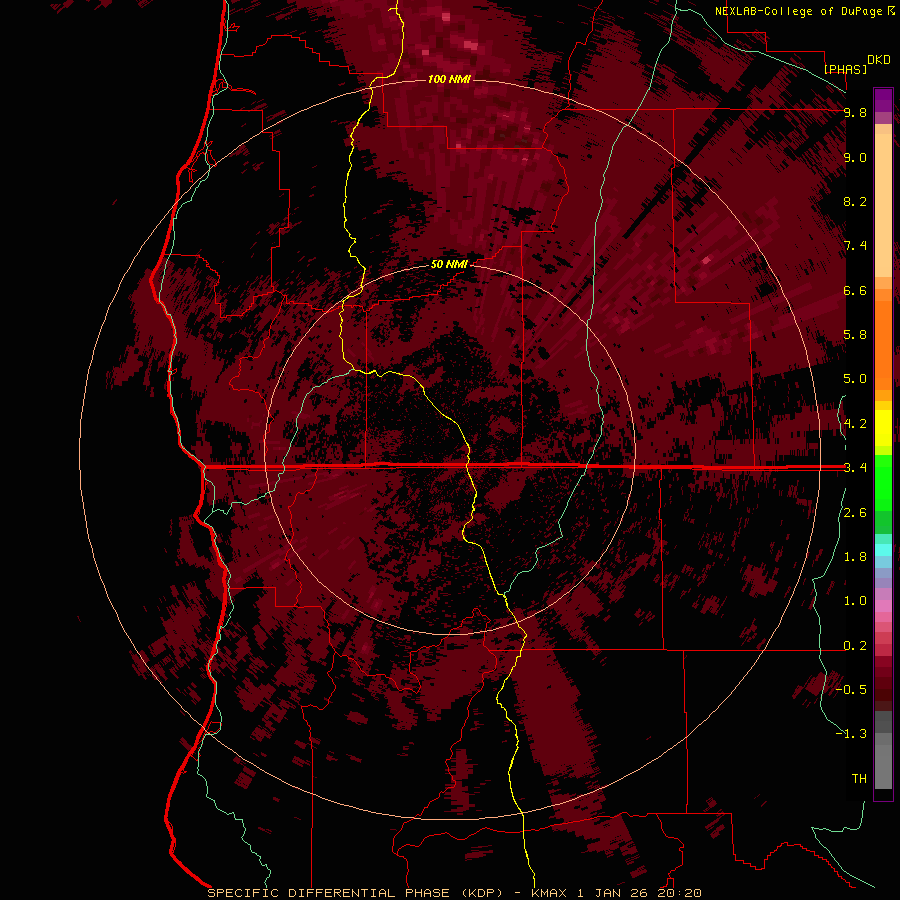
Task: Click the 1.0 scale label
Action: 855,601
